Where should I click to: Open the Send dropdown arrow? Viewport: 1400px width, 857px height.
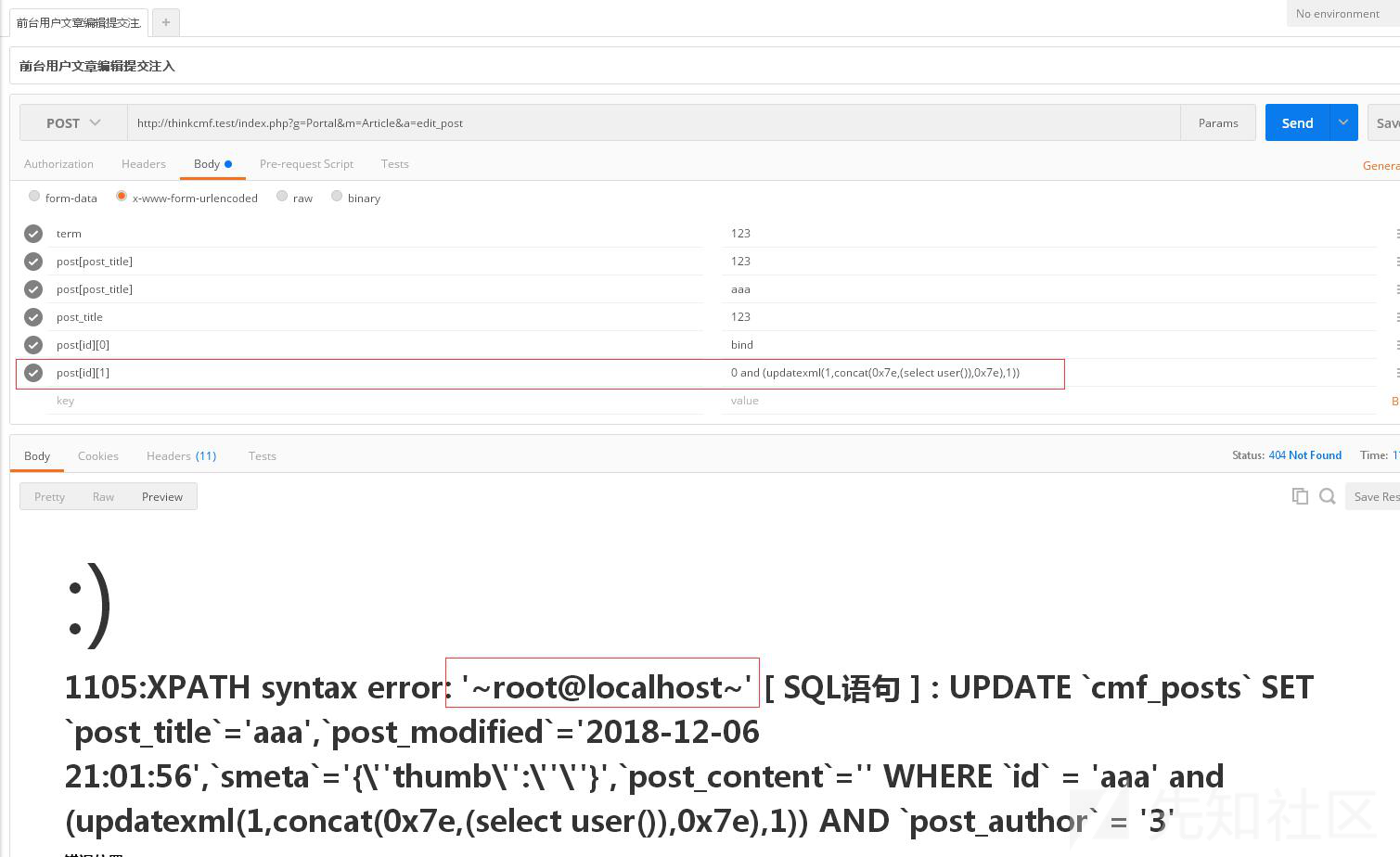[1343, 122]
